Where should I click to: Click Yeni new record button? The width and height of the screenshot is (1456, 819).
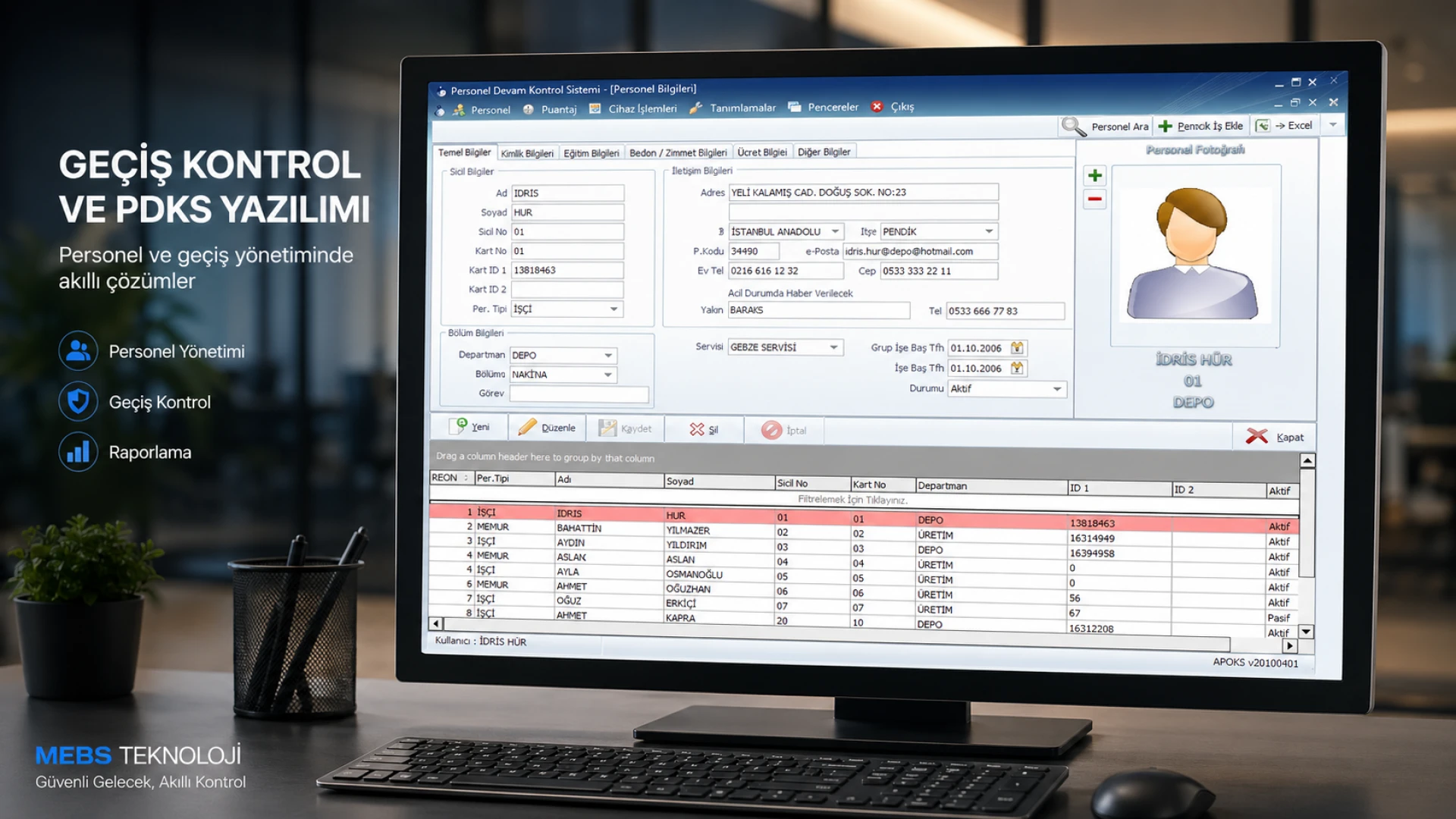[x=470, y=426]
